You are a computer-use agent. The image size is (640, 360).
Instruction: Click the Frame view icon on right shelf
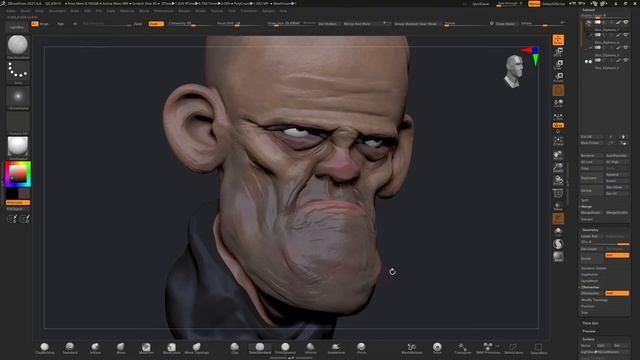tap(558, 141)
